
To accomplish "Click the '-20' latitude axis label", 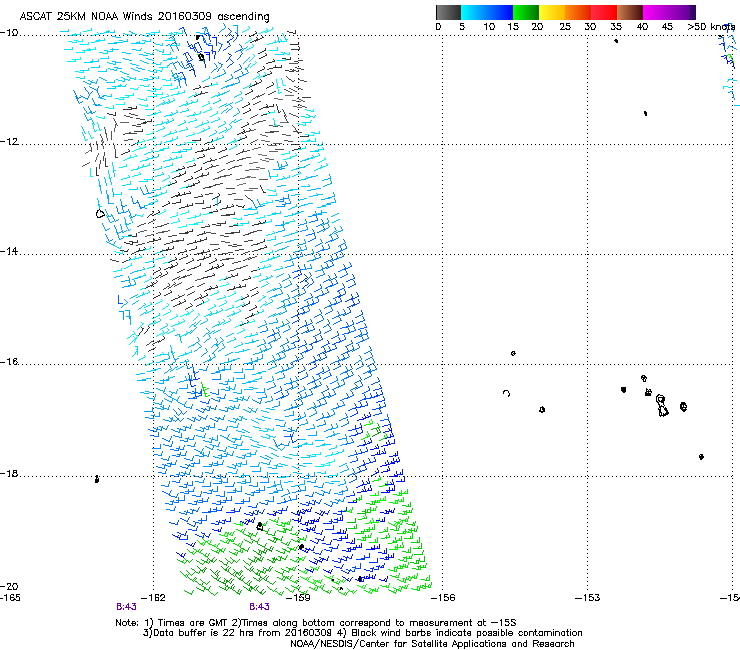I will click(9, 586).
